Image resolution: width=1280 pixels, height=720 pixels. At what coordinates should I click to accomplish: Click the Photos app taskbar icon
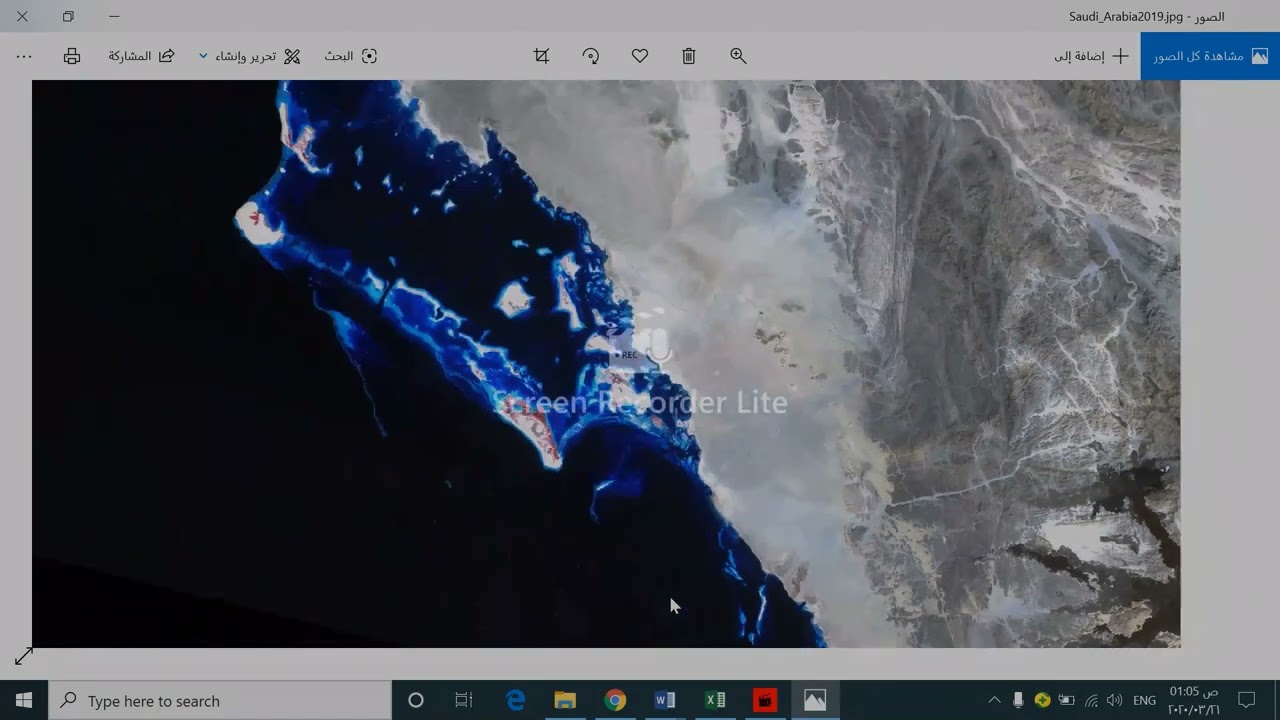[x=815, y=700]
